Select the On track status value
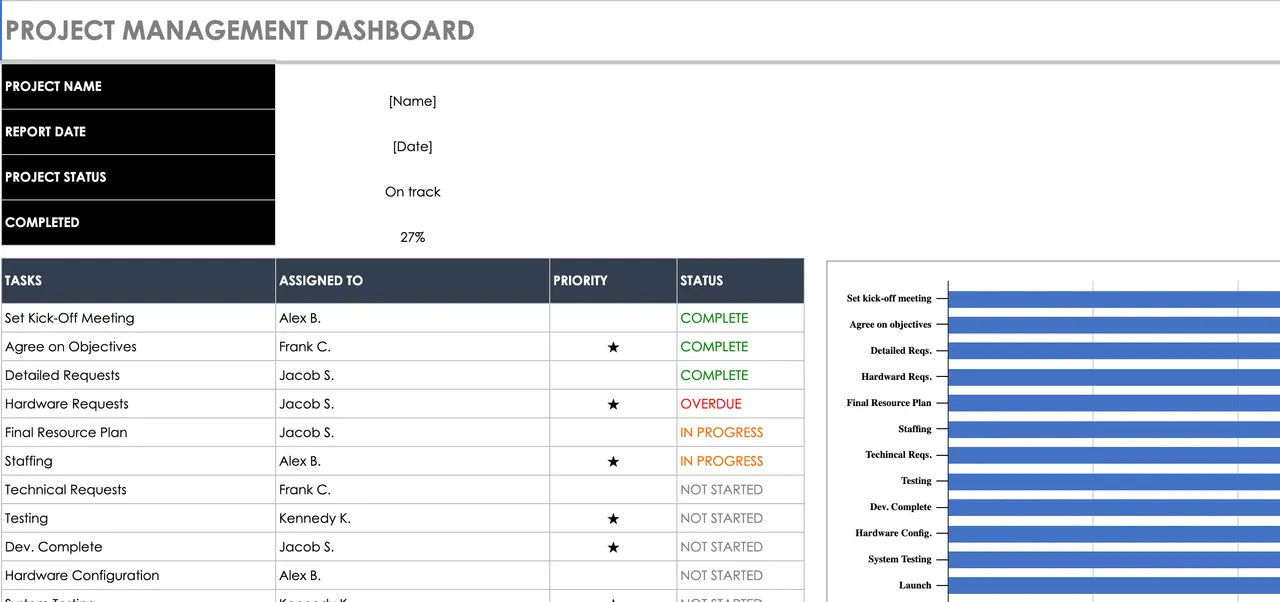This screenshot has width=1280, height=602. click(412, 192)
